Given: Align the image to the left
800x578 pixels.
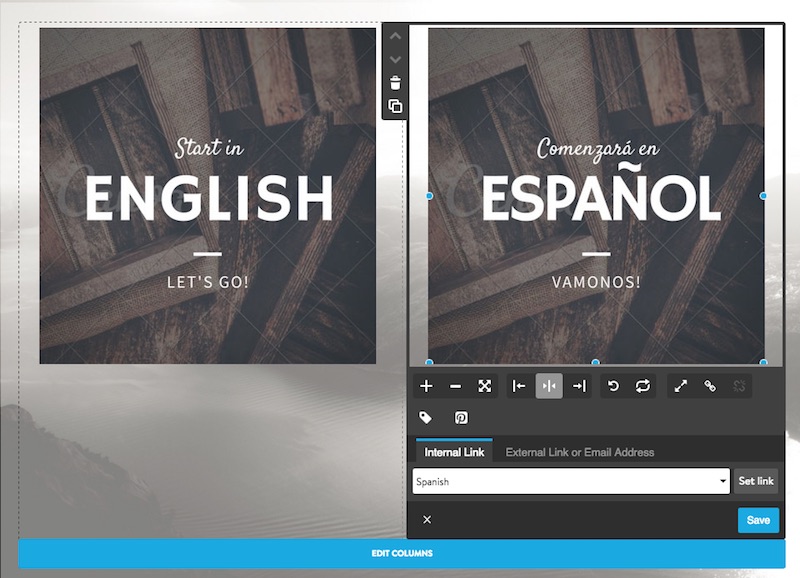Looking at the screenshot, I should pyautogui.click(x=519, y=386).
